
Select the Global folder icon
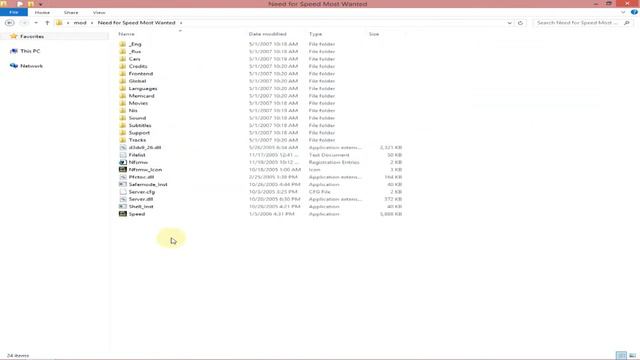click(122, 81)
